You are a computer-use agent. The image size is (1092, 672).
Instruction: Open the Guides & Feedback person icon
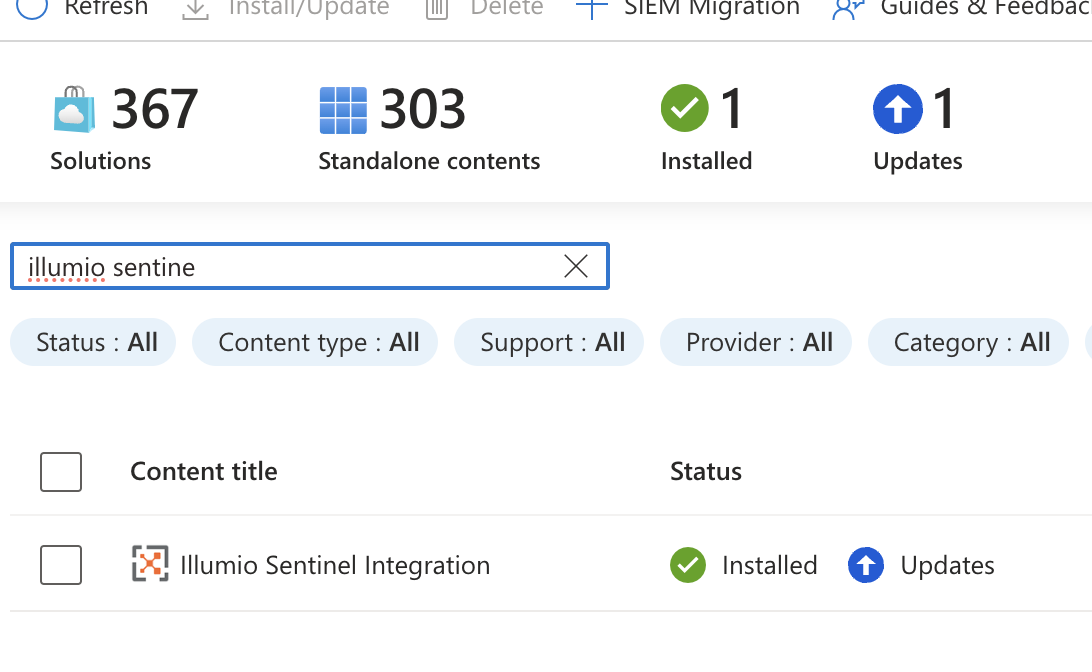point(848,9)
